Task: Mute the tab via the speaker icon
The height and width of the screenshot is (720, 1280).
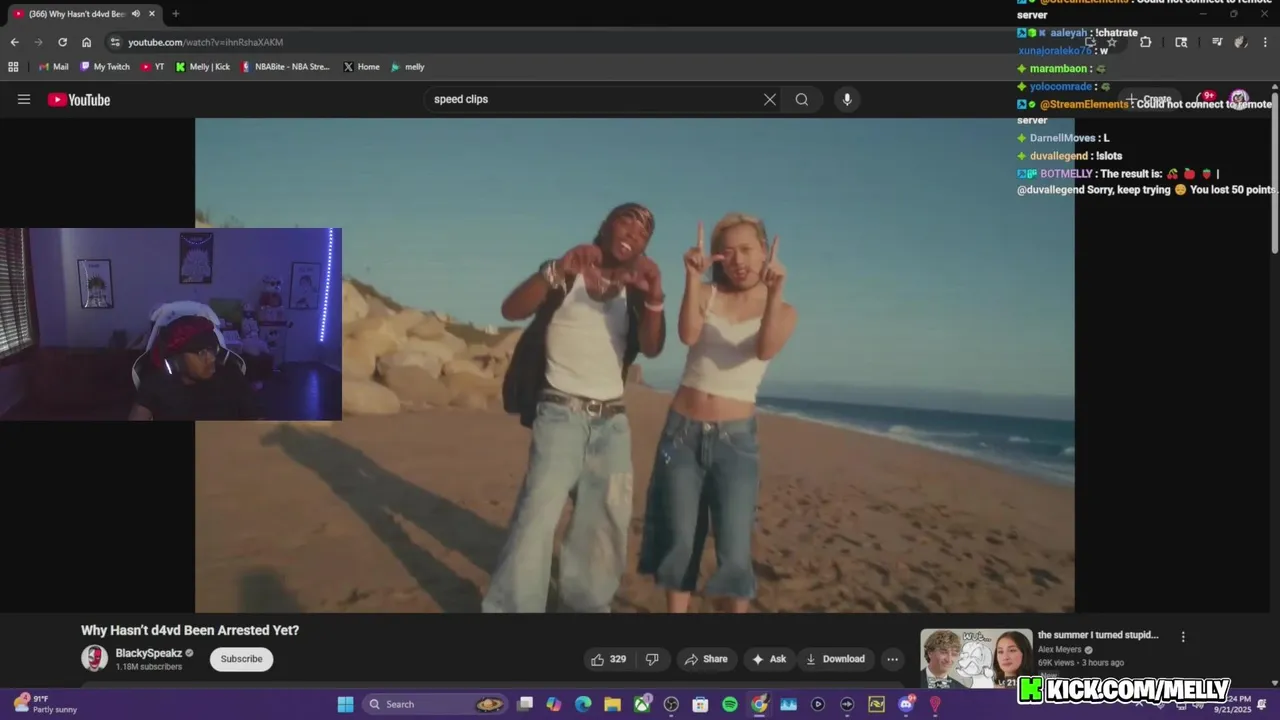Action: [135, 14]
